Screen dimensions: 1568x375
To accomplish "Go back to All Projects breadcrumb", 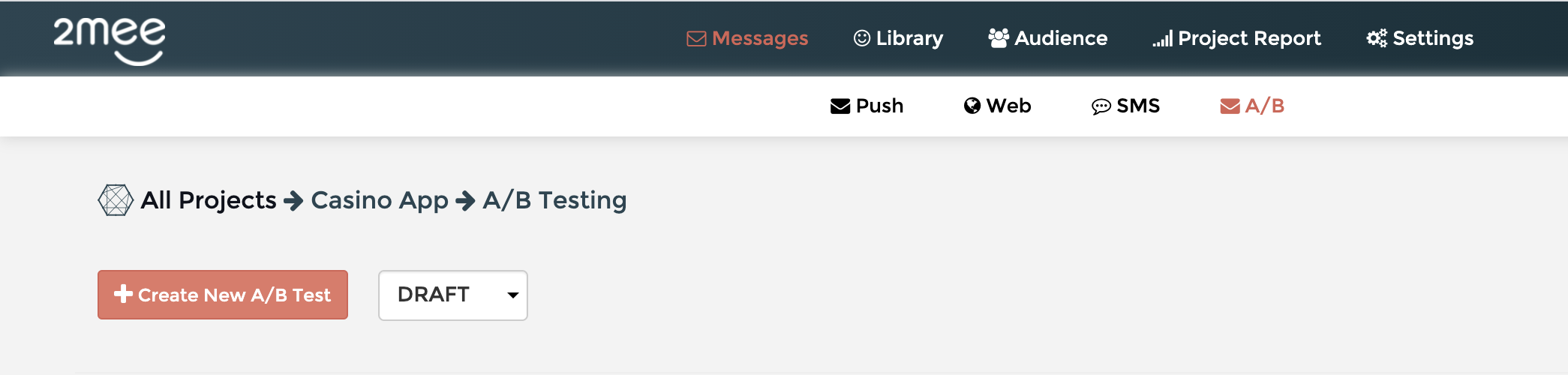I will 209,200.
